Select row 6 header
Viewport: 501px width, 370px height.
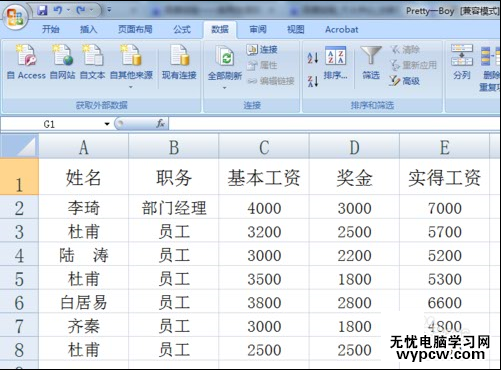point(19,302)
